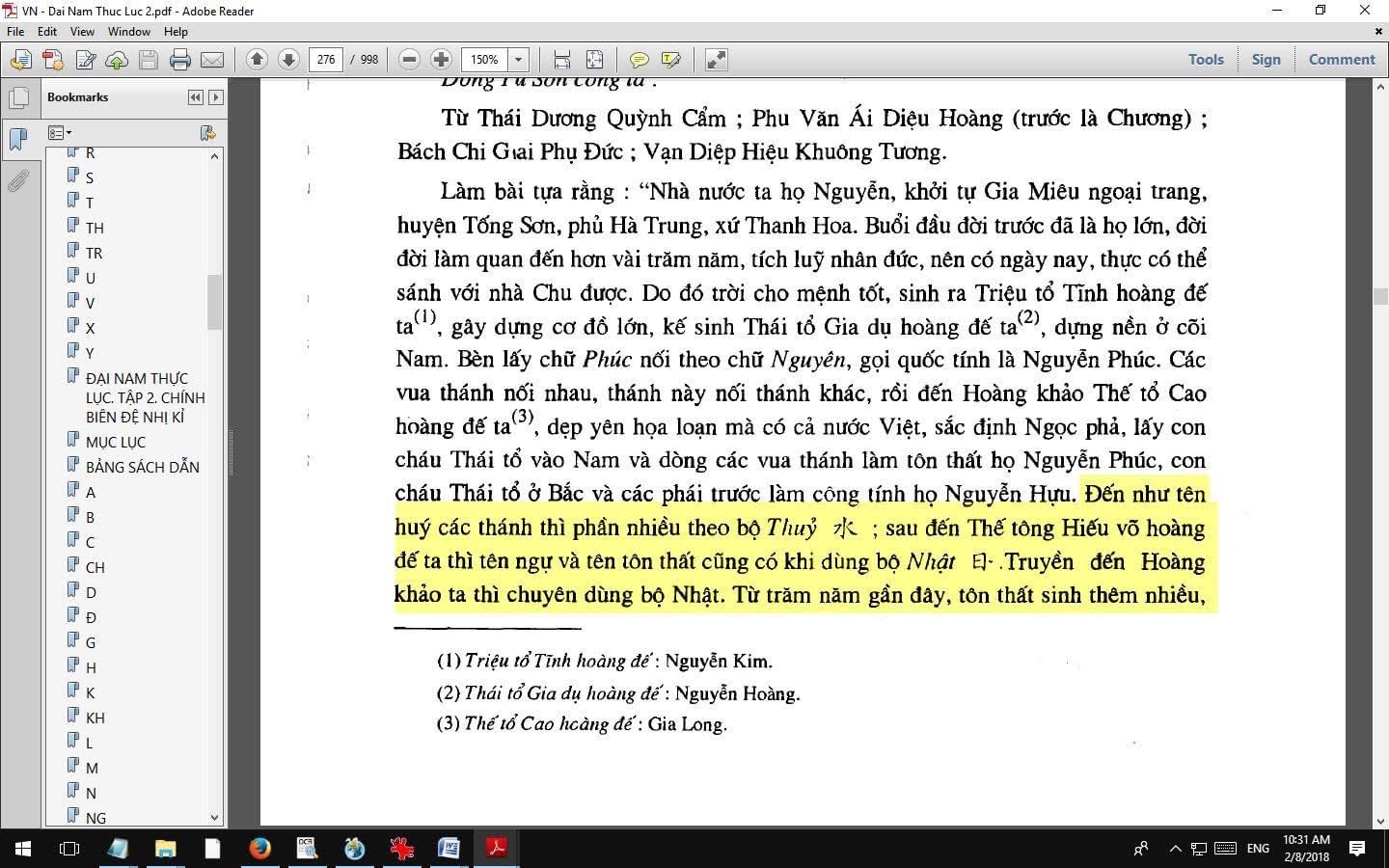This screenshot has height=868, width=1389.
Task: Open the Comment pane
Action: coord(1341,60)
